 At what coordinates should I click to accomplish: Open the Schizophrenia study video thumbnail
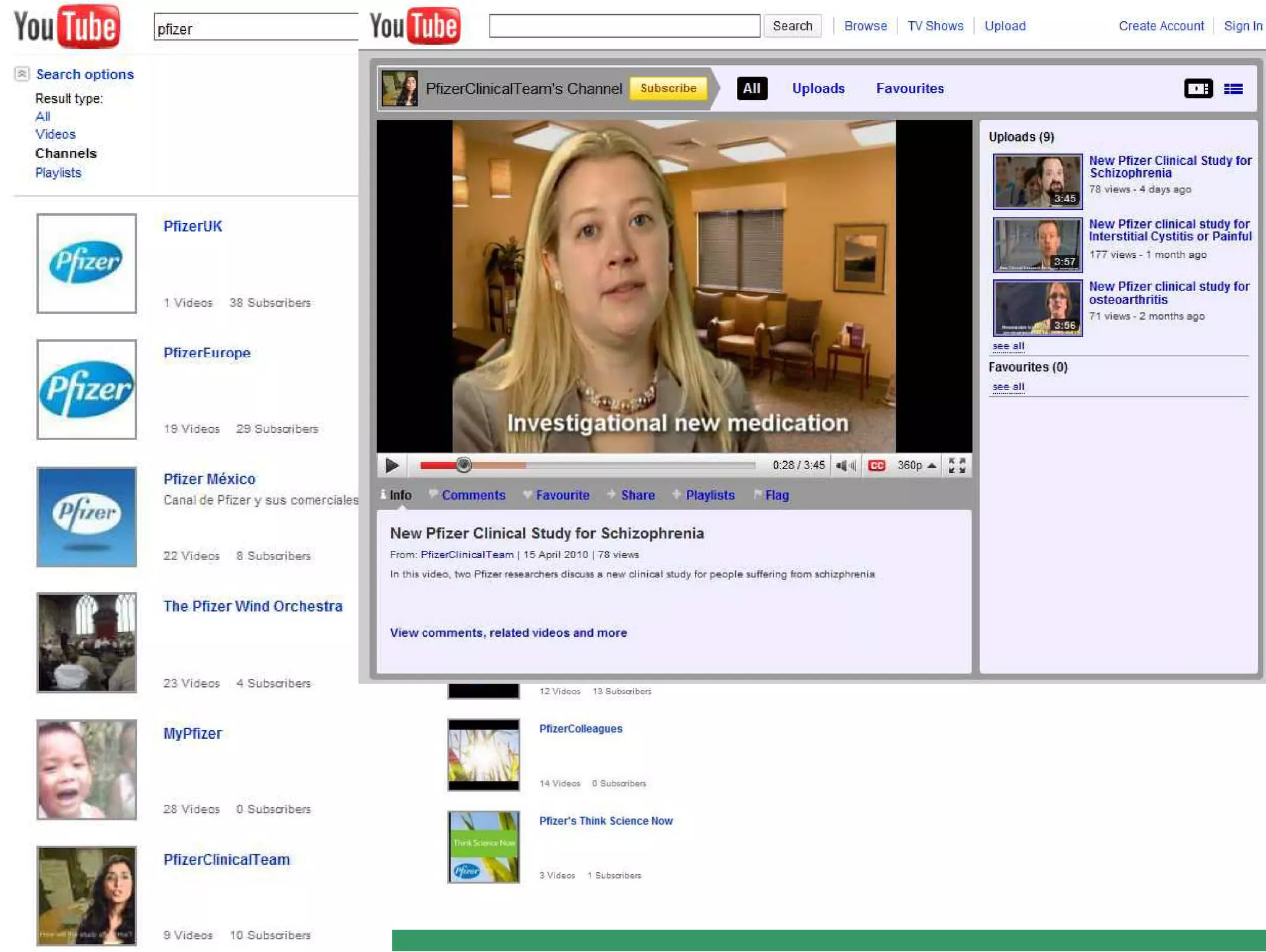tap(1037, 182)
